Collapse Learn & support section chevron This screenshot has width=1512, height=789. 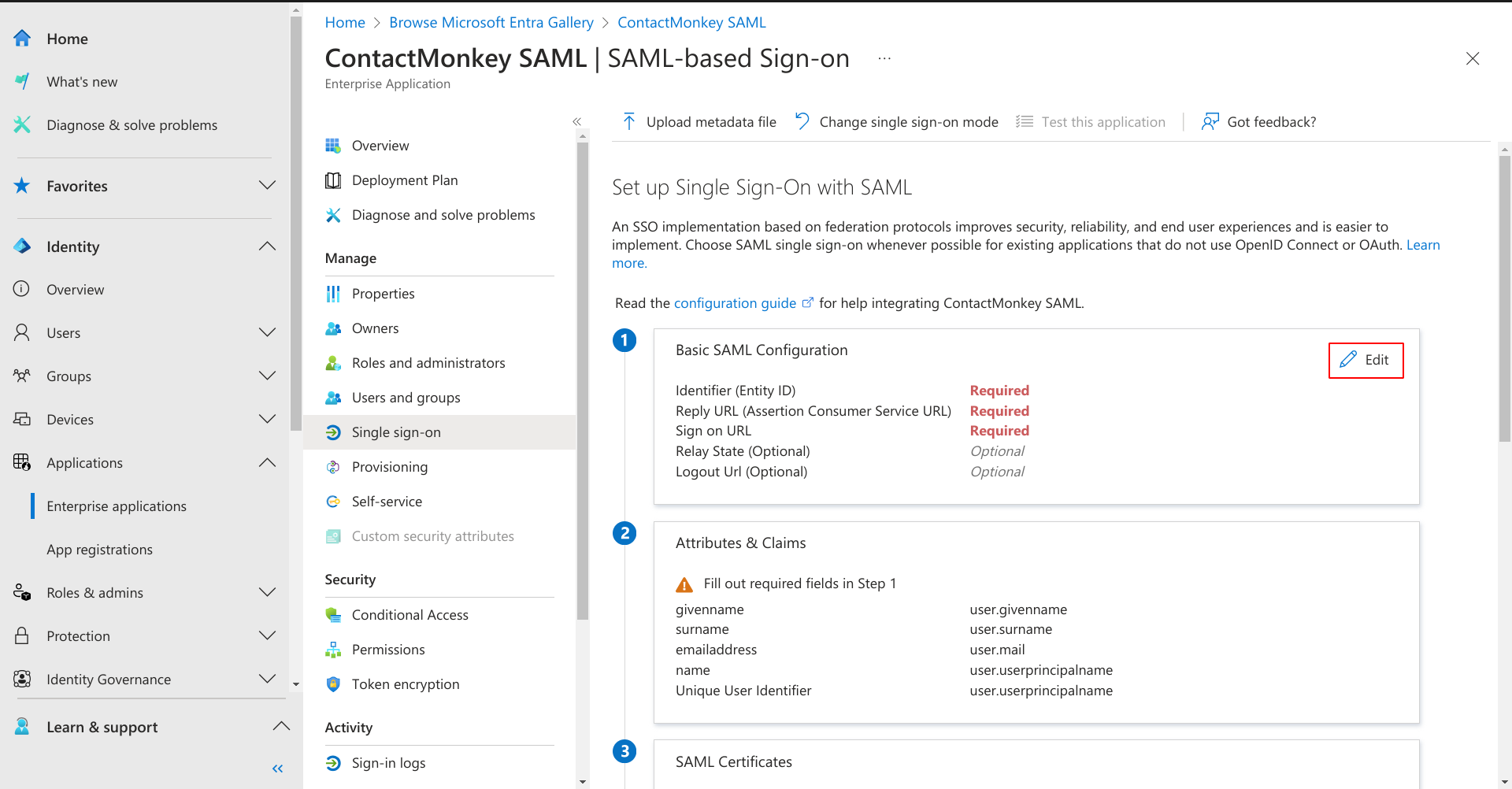281,726
